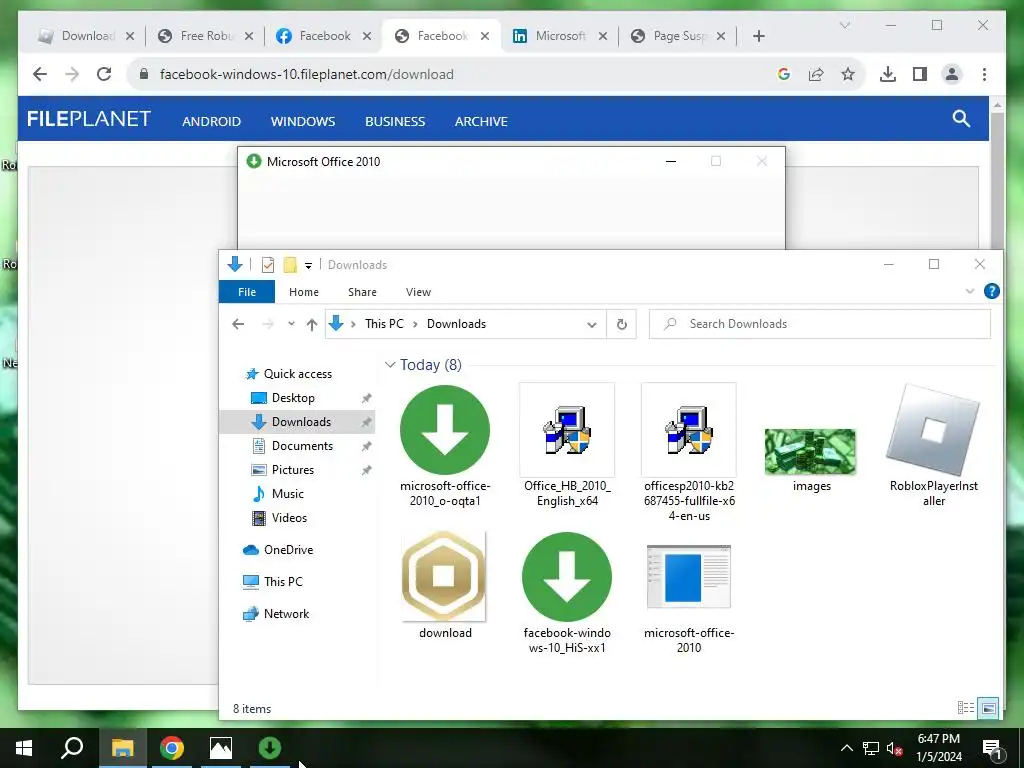Select microsoft-office-2010 screenshot thumbnail

(689, 577)
